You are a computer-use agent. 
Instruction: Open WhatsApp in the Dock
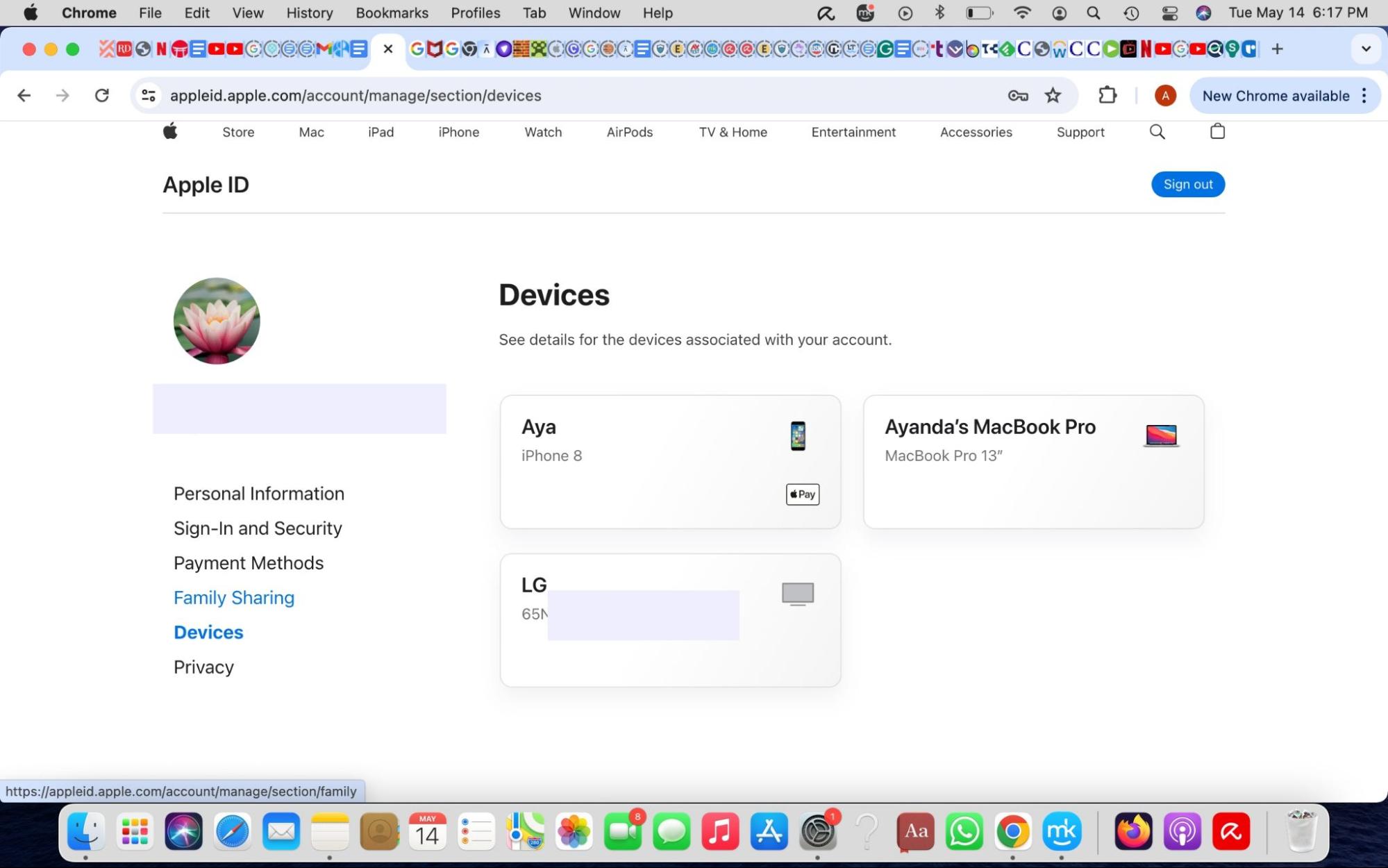(x=964, y=831)
